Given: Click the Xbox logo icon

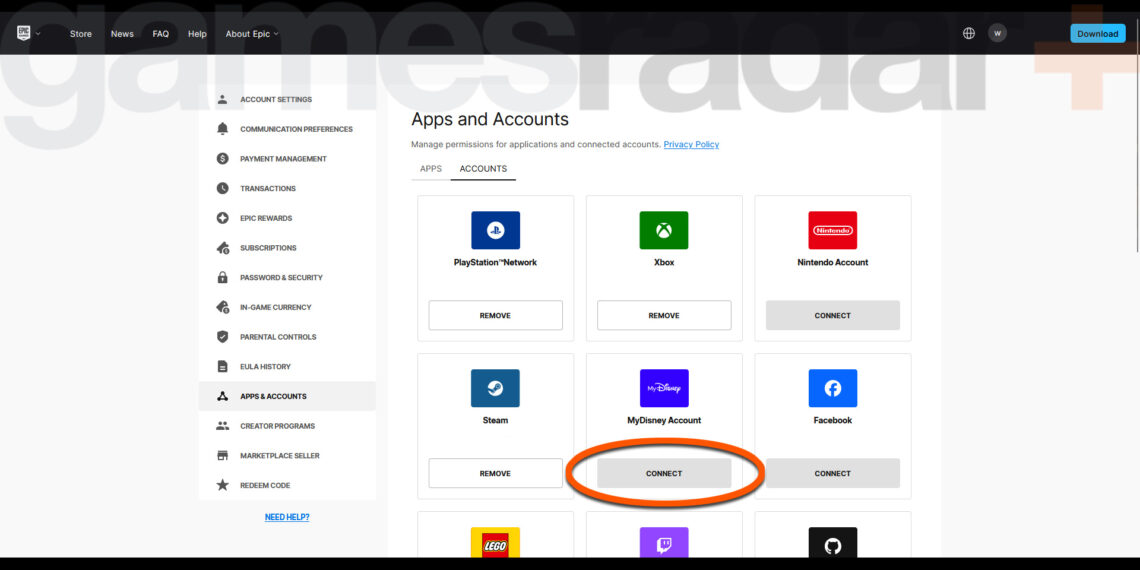Looking at the screenshot, I should [x=664, y=230].
